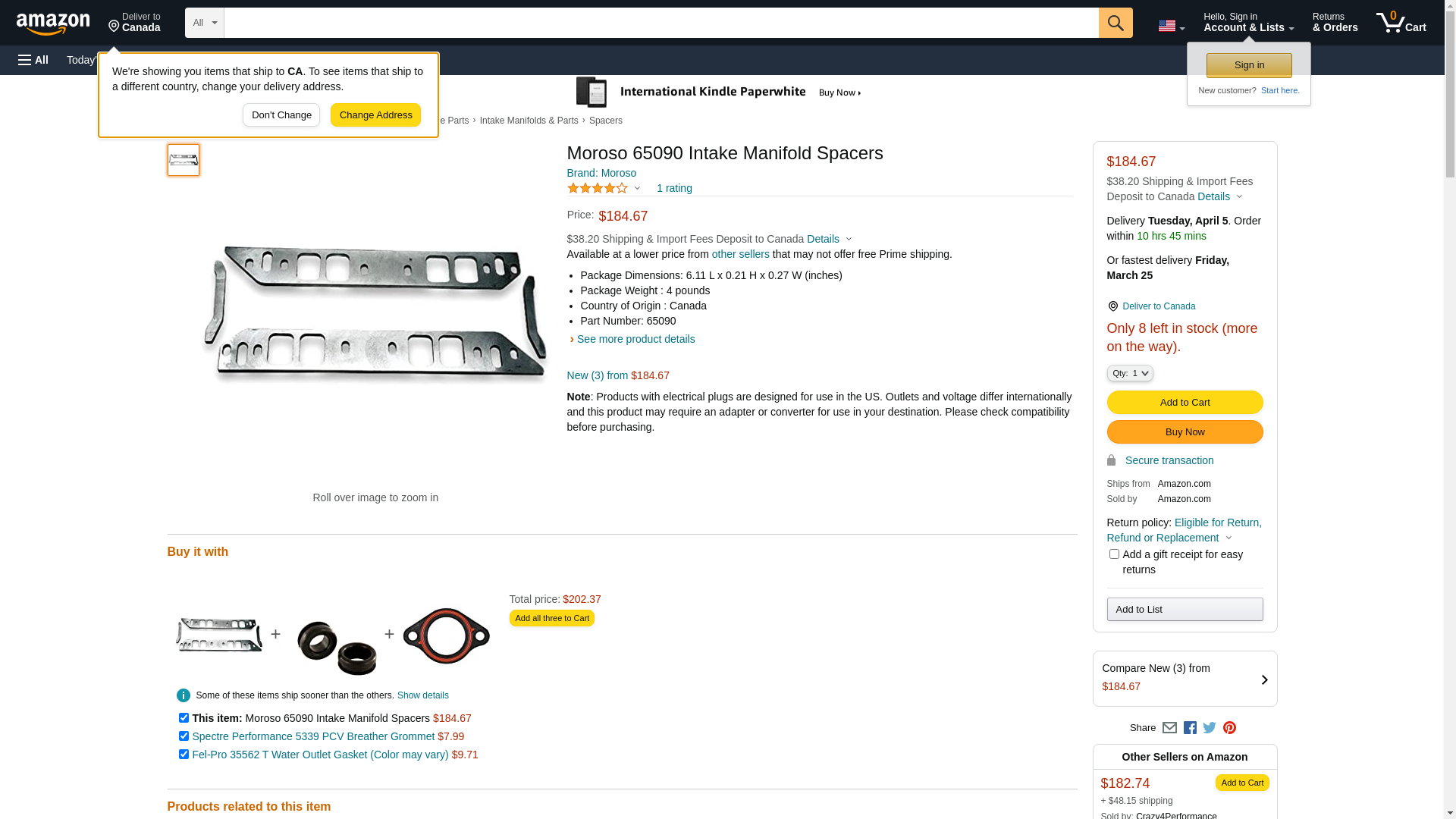
Task: Open Returns & Orders
Action: [x=1335, y=23]
